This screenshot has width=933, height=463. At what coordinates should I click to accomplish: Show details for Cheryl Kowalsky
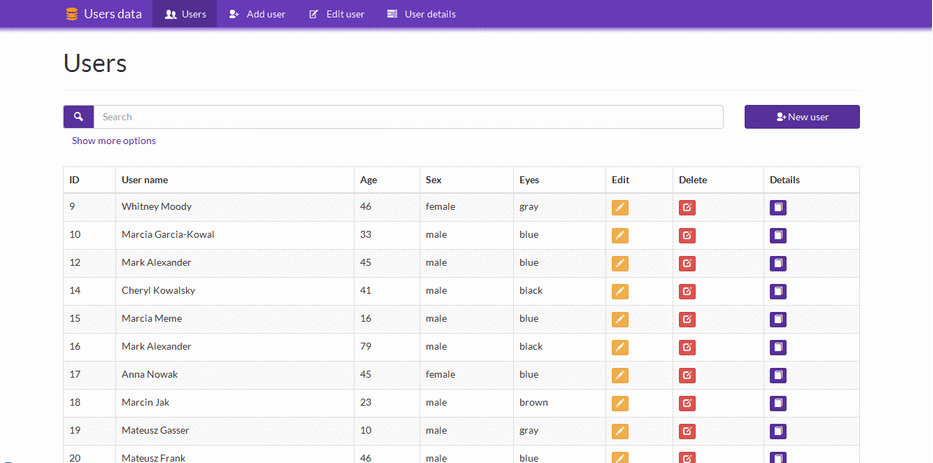(x=778, y=292)
